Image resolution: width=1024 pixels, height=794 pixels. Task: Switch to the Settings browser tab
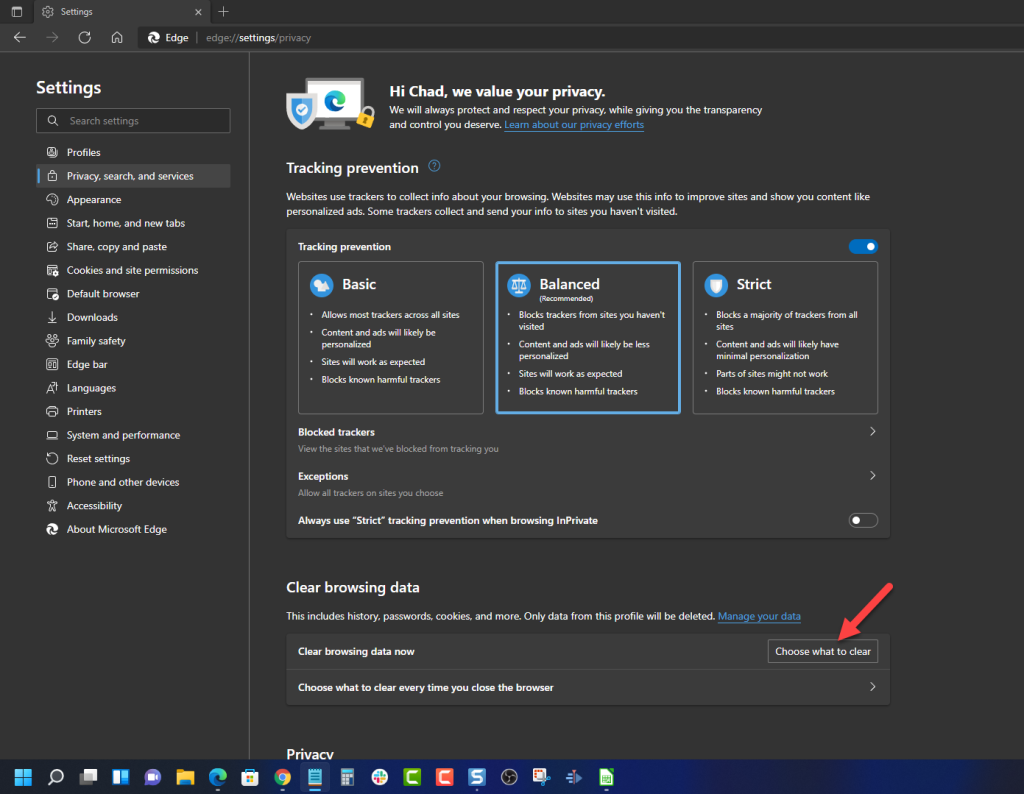(x=121, y=12)
